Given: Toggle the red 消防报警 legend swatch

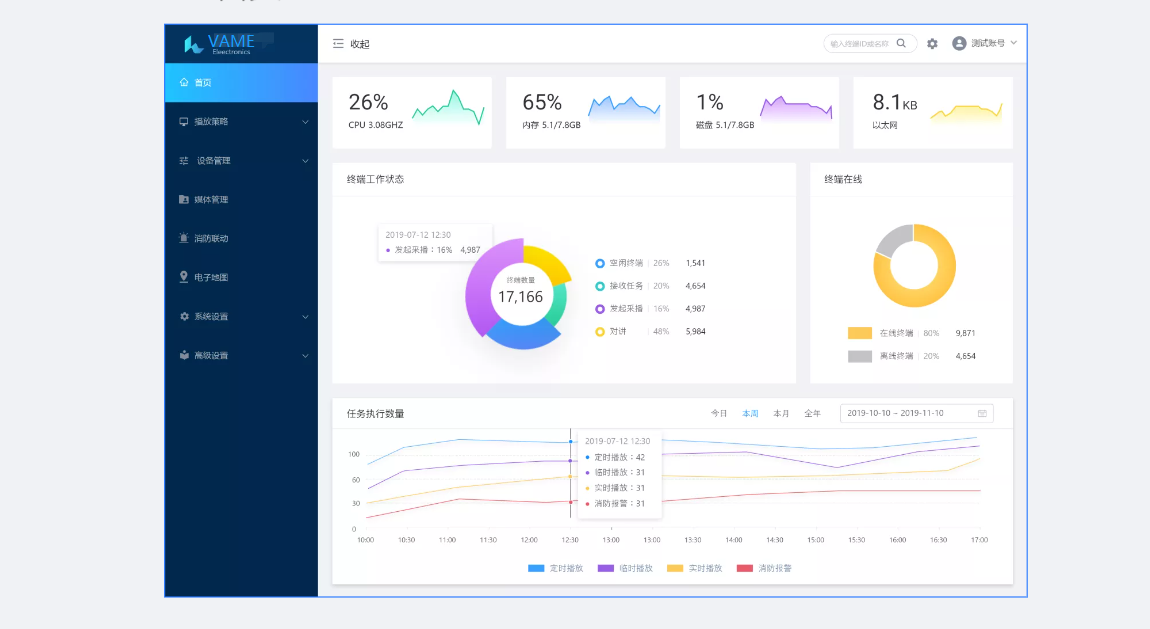Looking at the screenshot, I should click(x=744, y=568).
